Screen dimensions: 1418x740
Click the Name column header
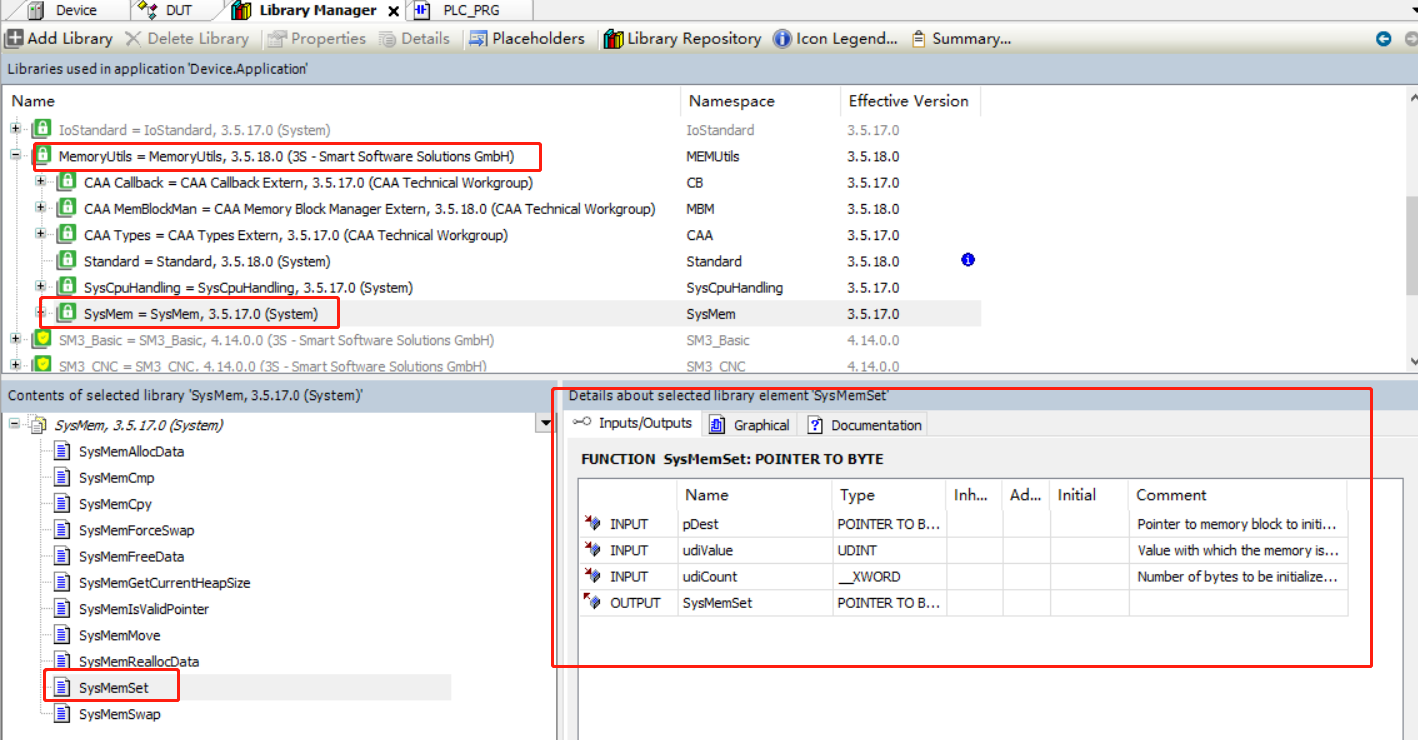(344, 101)
